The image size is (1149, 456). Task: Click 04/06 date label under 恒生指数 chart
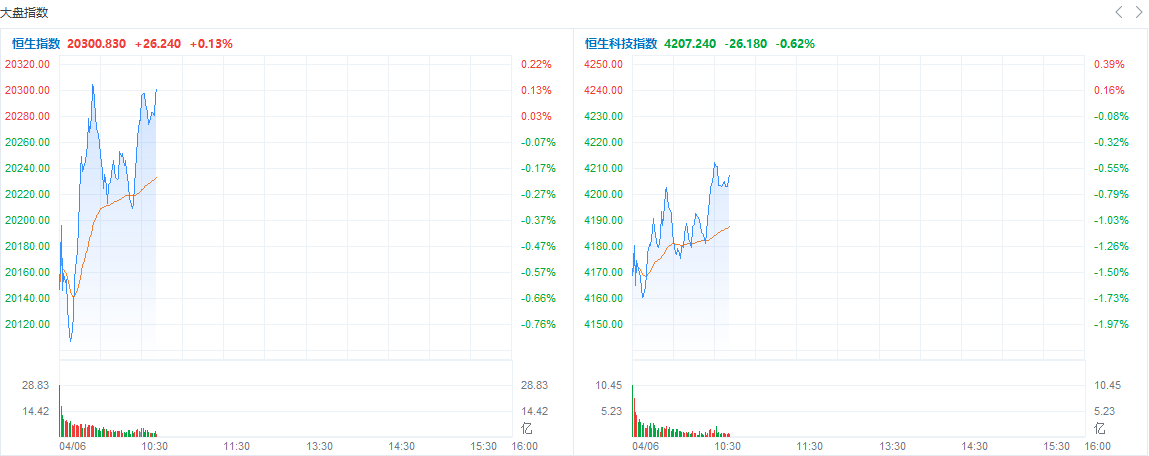74,446
